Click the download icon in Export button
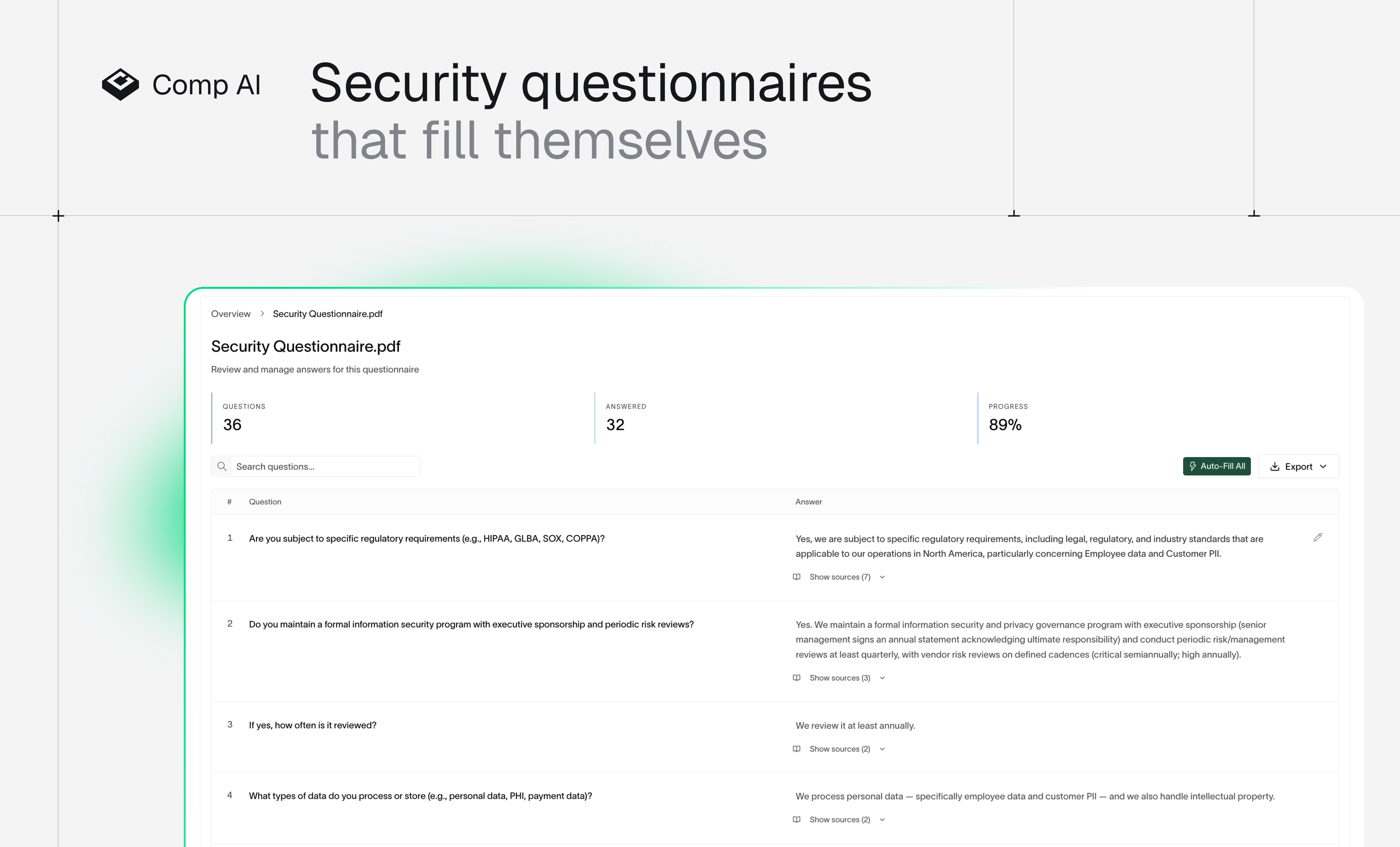 tap(1275, 467)
